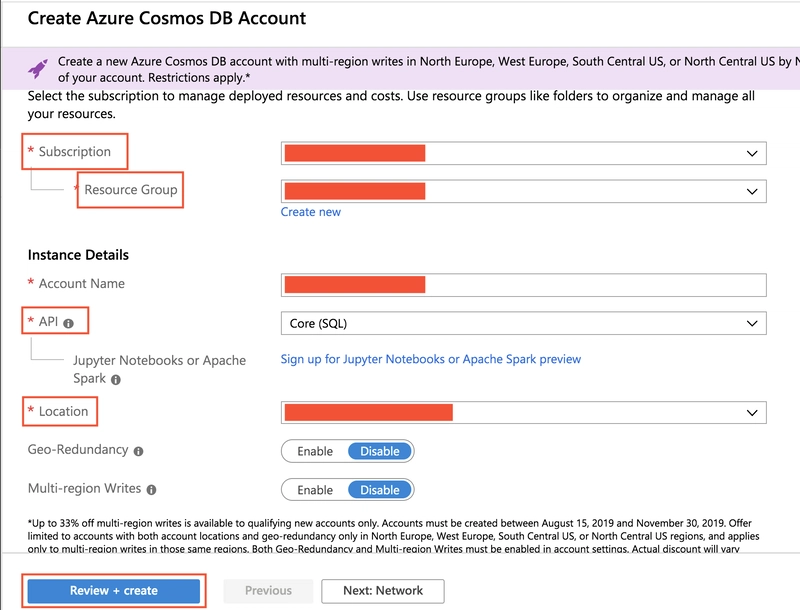
Task: Click the Geo-Redundancy label
Action: tap(78, 450)
